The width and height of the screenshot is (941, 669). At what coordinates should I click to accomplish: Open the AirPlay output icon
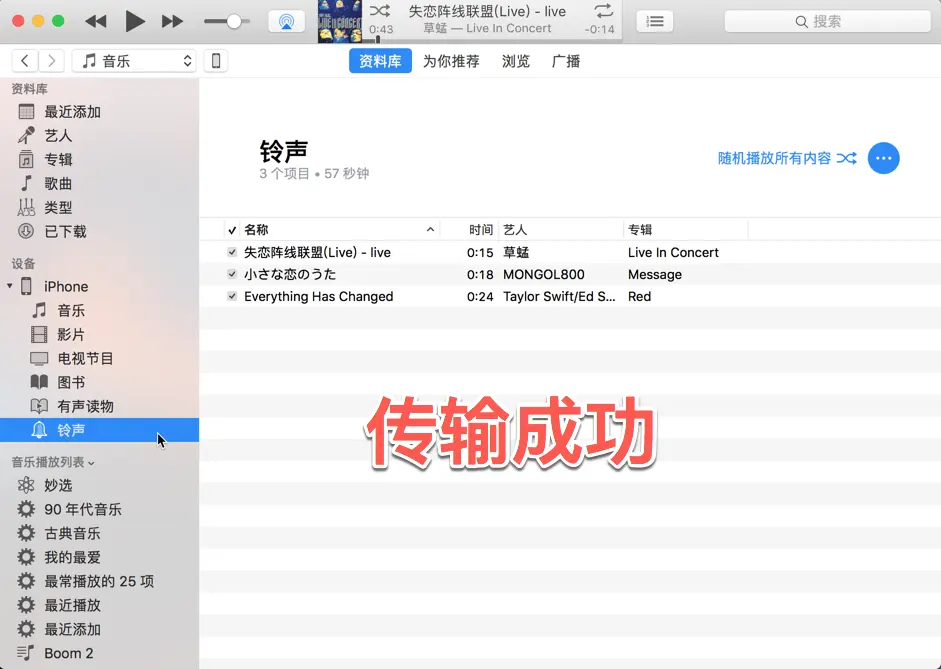[x=286, y=22]
